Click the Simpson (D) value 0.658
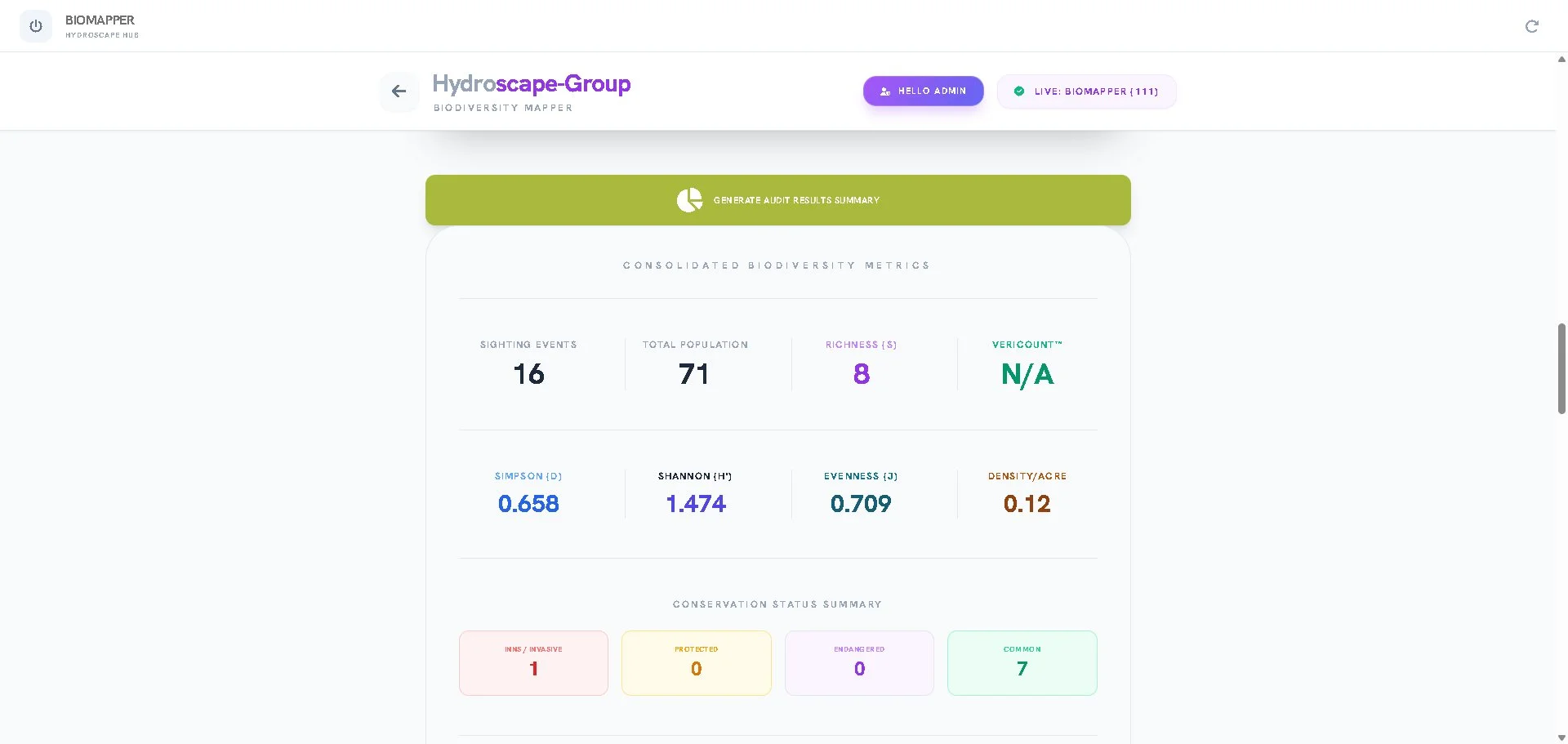 528,504
